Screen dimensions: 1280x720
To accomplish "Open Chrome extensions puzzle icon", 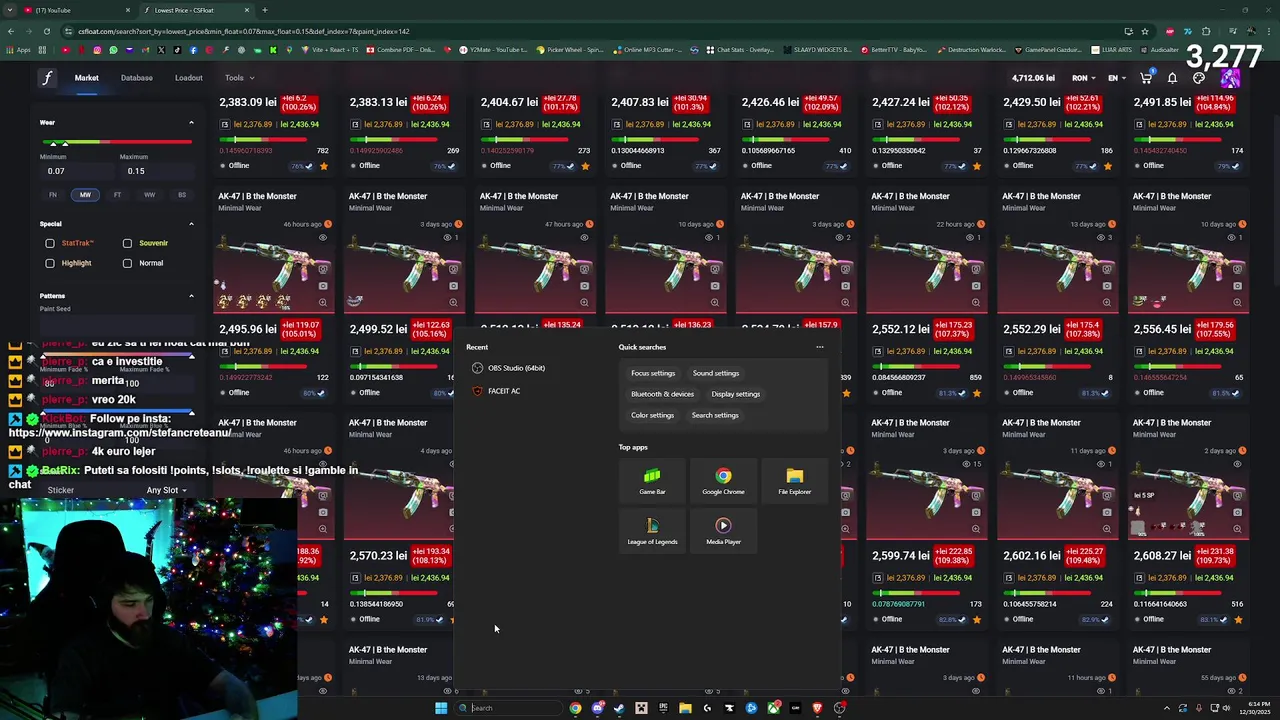I will pyautogui.click(x=1206, y=31).
